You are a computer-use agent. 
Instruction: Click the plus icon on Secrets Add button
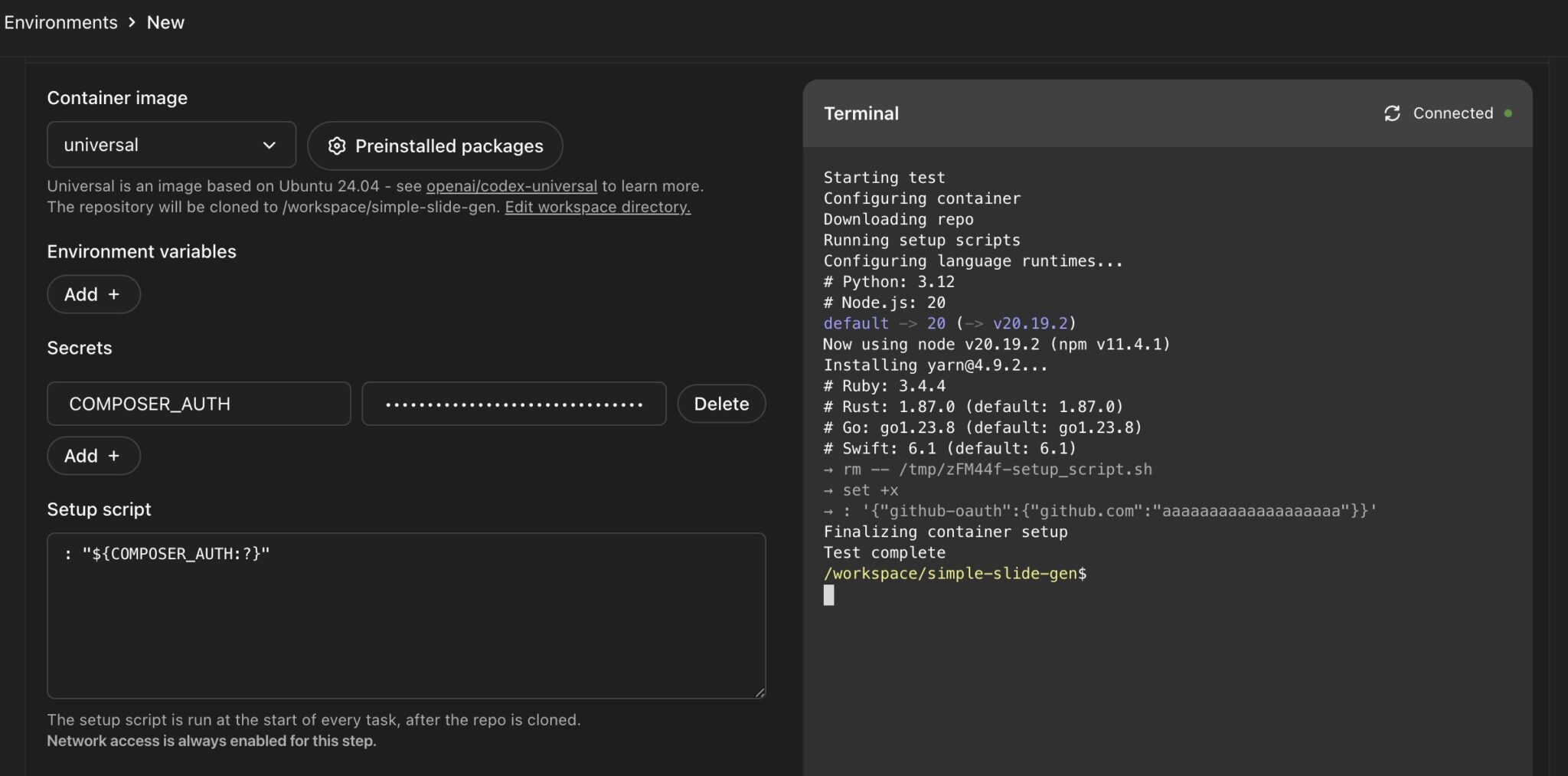point(113,455)
